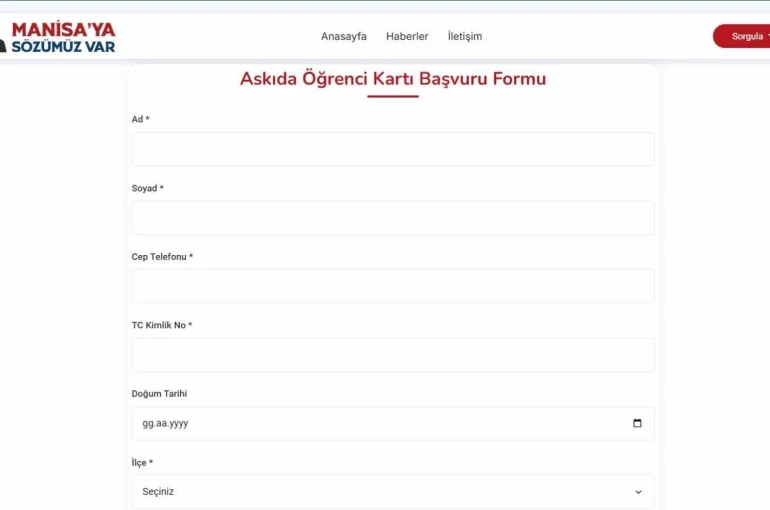Image resolution: width=770 pixels, height=510 pixels.
Task: Click the Askıda Öğrenci Kartı Başvuru Formu heading
Action: [x=393, y=79]
